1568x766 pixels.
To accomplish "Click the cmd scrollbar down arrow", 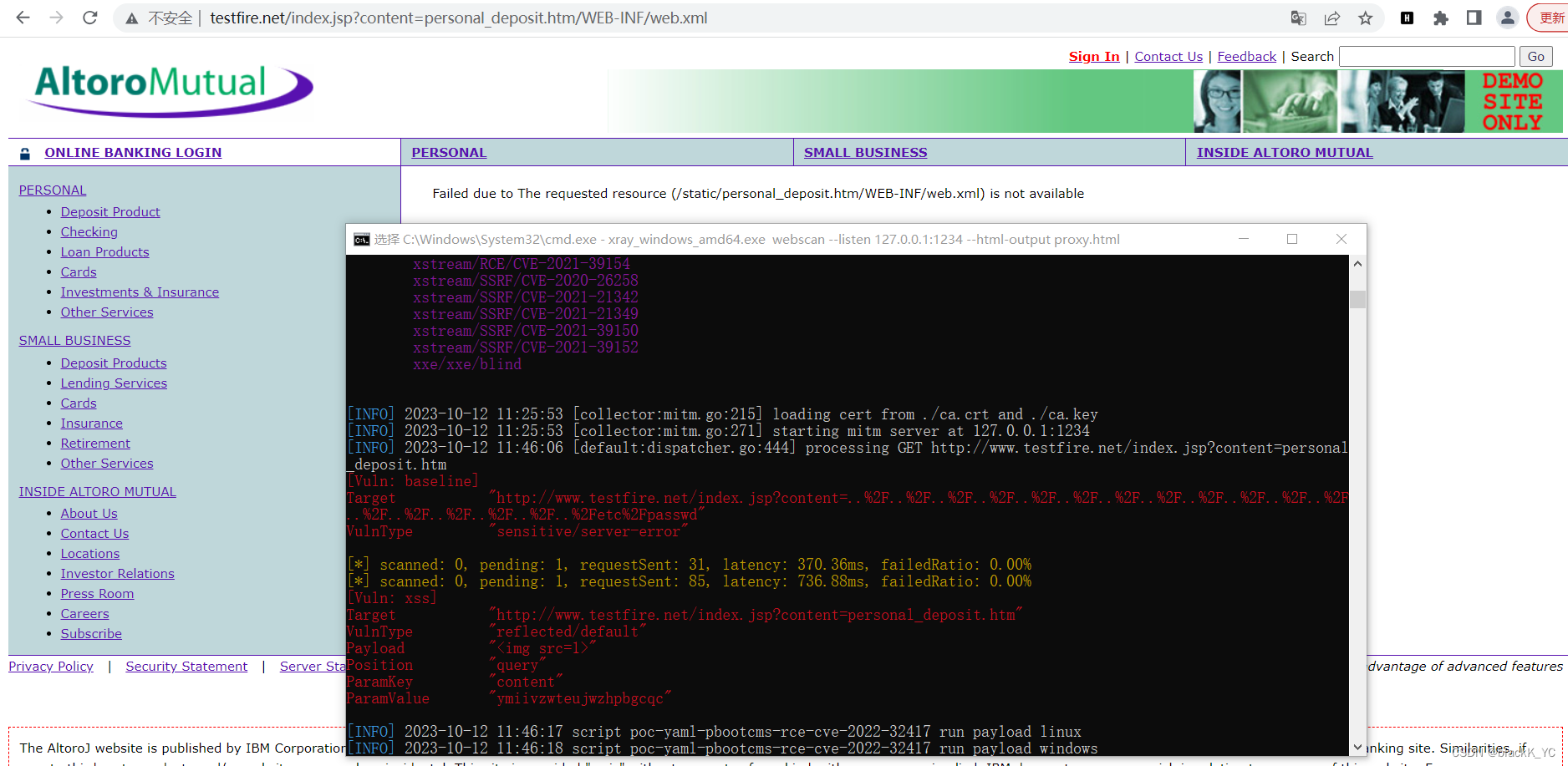I will pyautogui.click(x=1357, y=748).
